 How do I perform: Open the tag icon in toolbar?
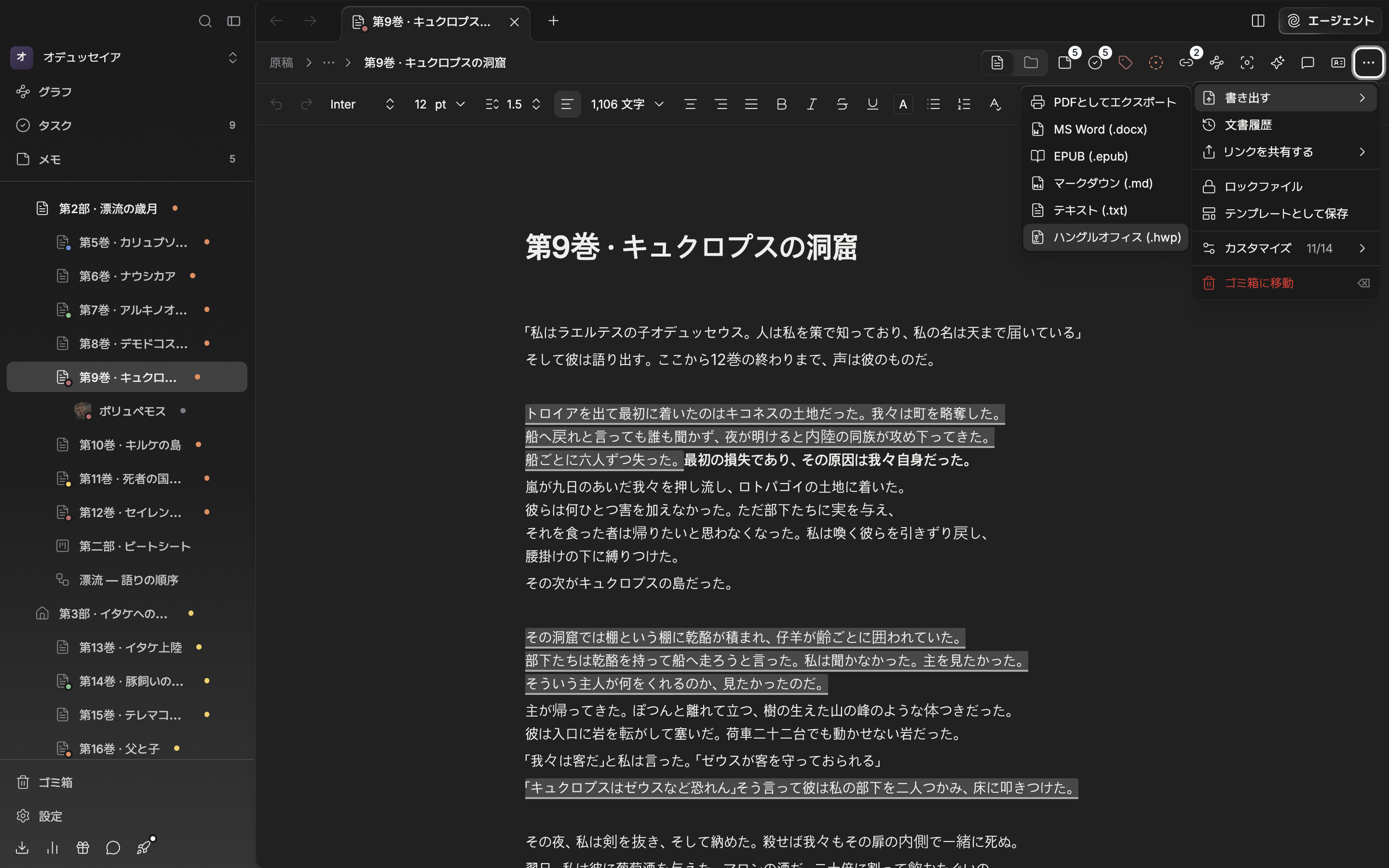point(1126,63)
